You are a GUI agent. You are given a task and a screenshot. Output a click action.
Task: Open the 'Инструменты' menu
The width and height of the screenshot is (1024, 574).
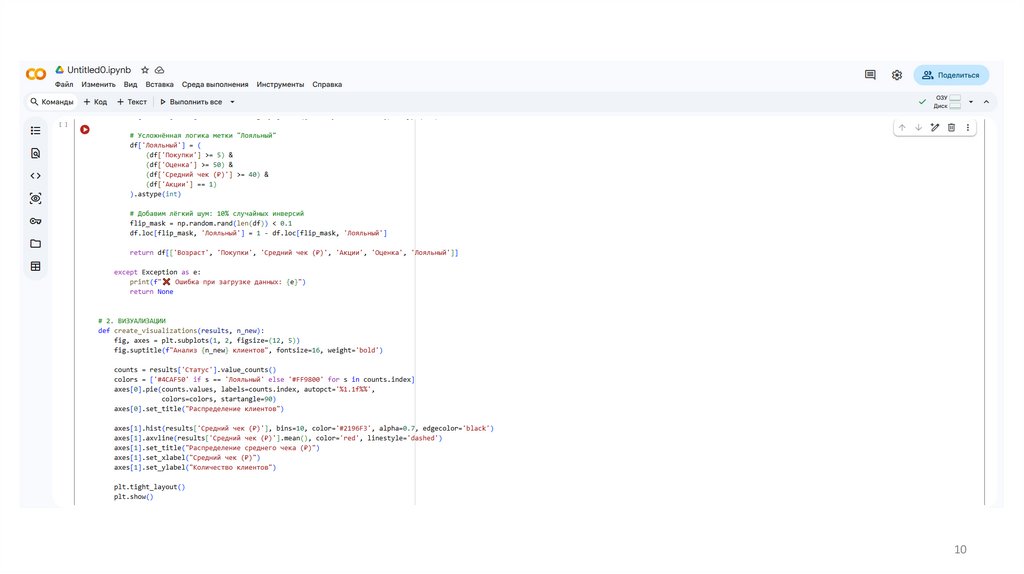280,85
